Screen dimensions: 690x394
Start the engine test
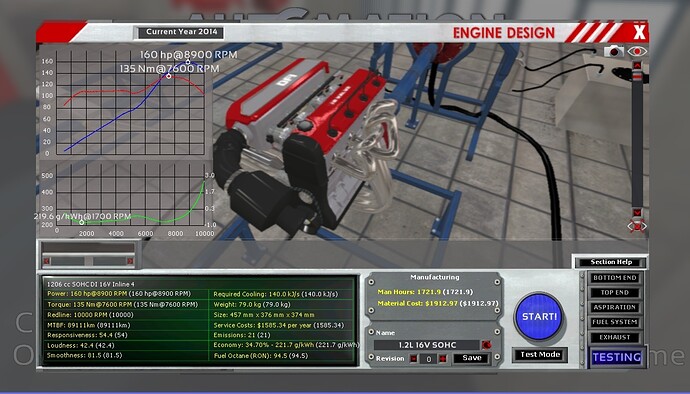click(x=540, y=317)
